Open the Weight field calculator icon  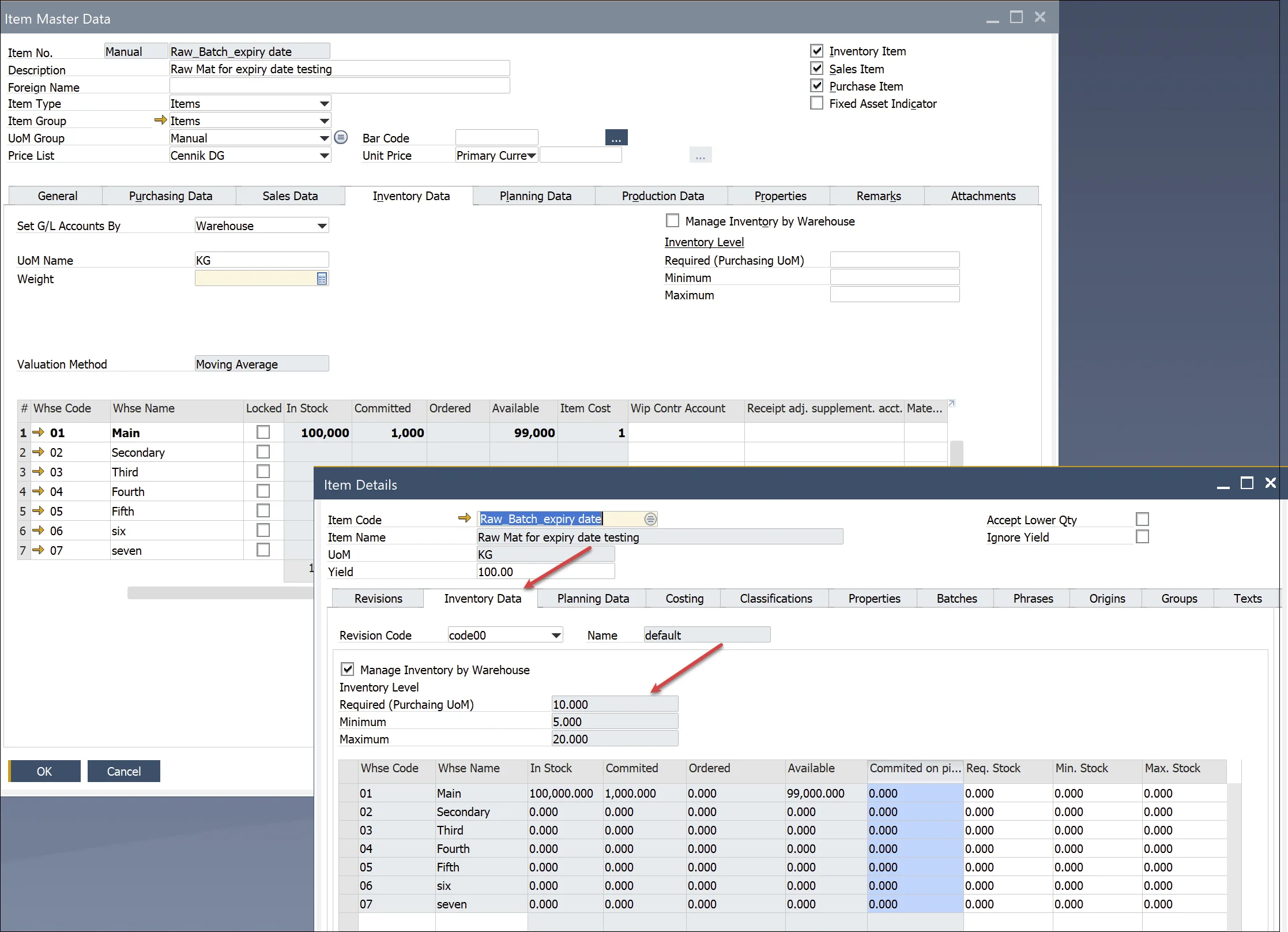click(x=322, y=279)
